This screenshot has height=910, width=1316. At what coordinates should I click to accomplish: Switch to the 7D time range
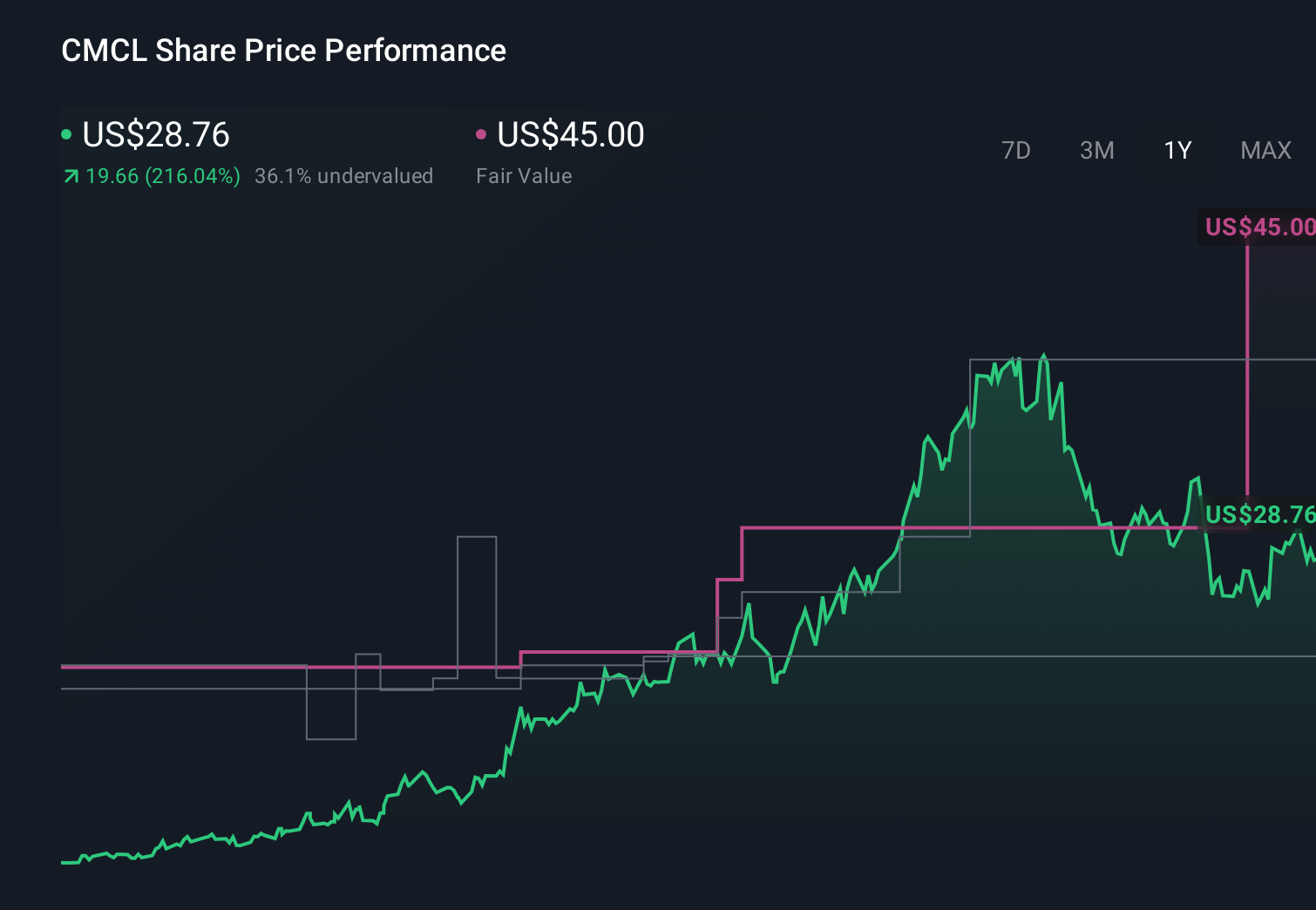(x=1016, y=150)
